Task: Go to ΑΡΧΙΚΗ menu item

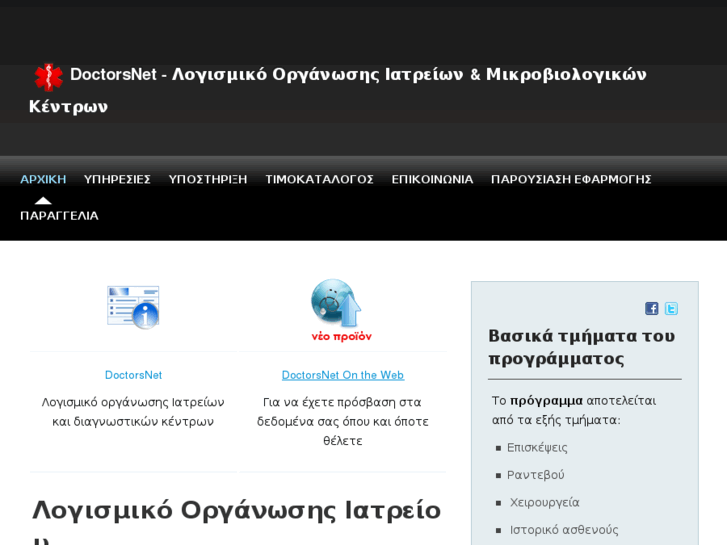Action: pos(43,180)
